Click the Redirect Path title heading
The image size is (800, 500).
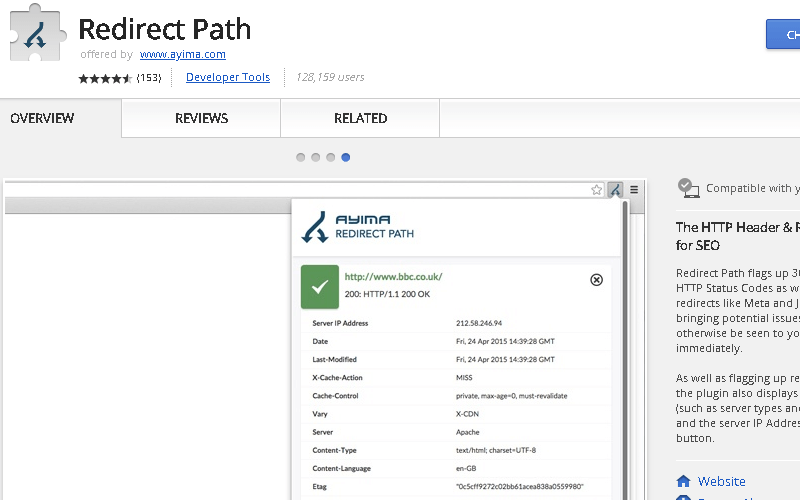[165, 29]
